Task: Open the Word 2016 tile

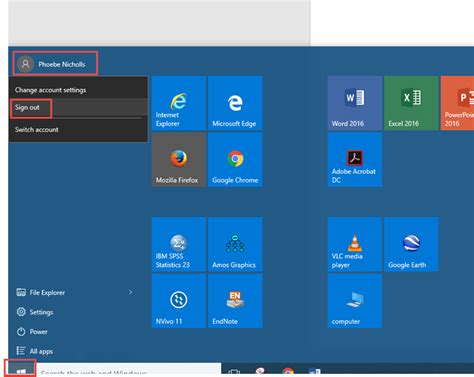Action: [x=355, y=103]
